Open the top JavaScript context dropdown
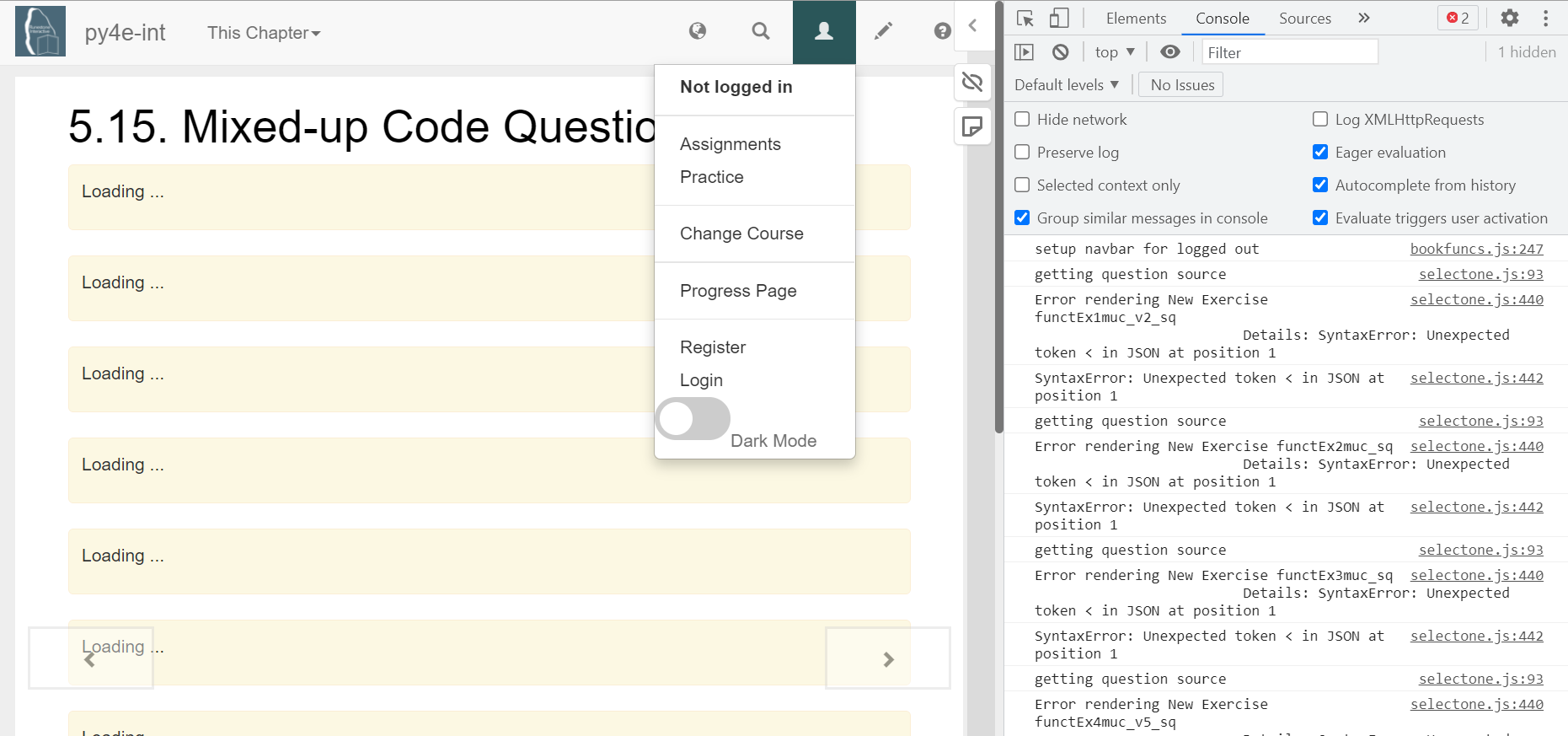Screen dimensions: 1568x736 point(1115,52)
